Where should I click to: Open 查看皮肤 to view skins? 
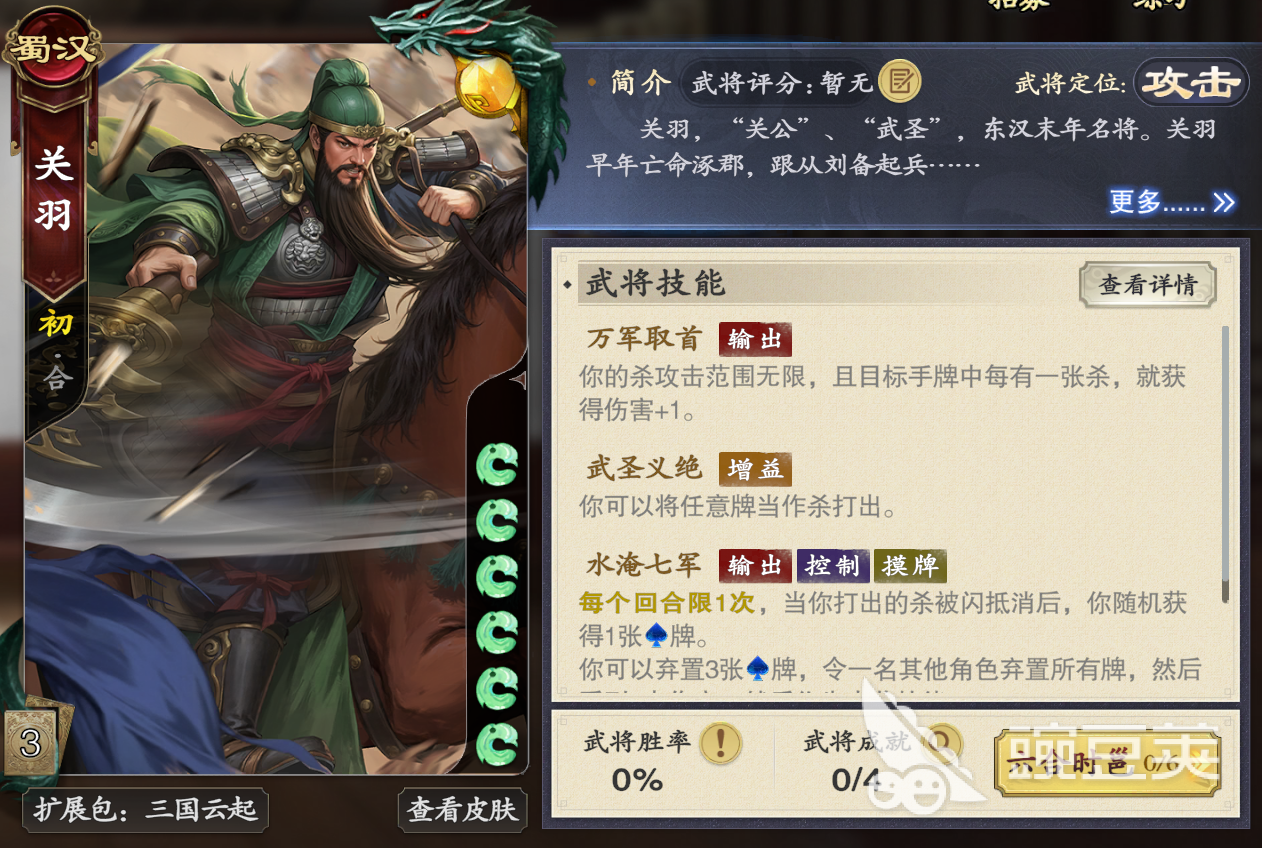(462, 809)
